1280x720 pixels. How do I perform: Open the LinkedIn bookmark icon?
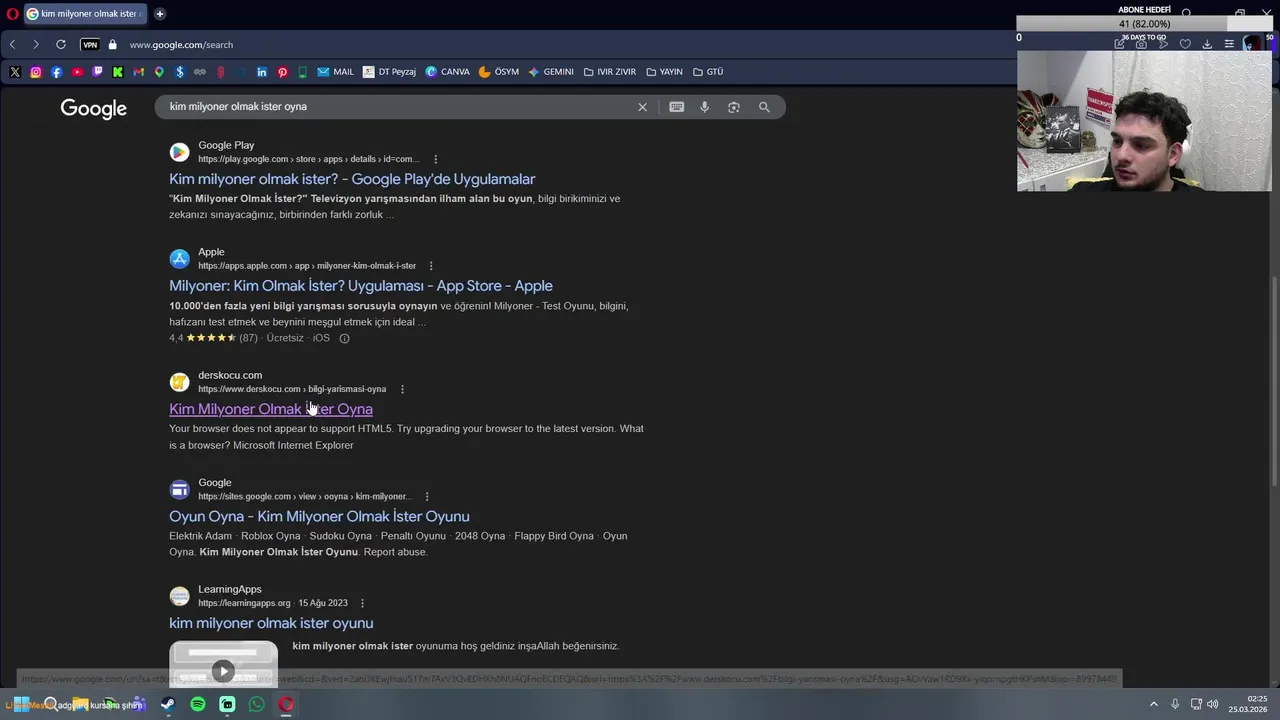point(262,72)
